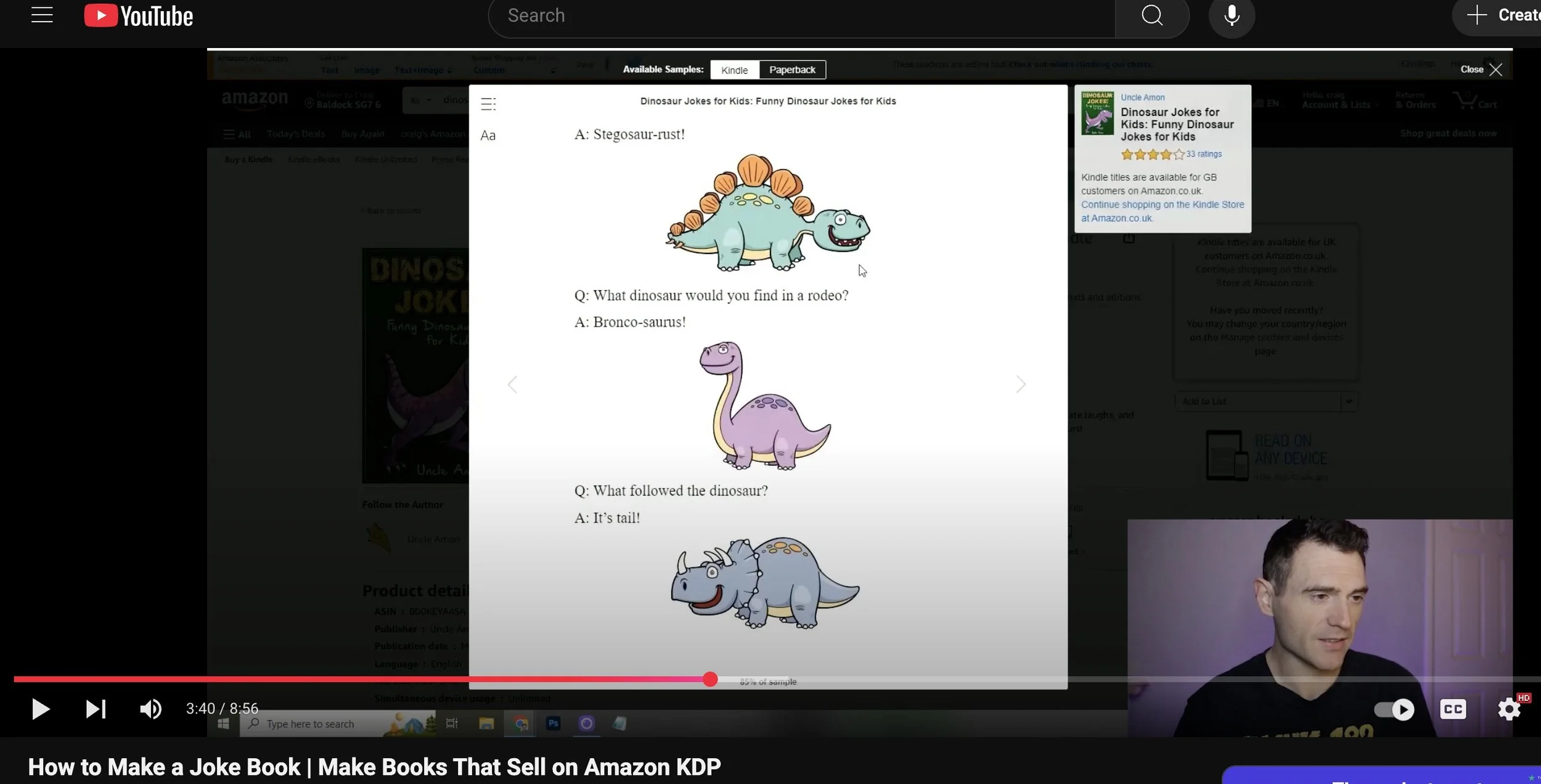Open the YouTube hamburger guide menu
The image size is (1541, 784).
[42, 15]
